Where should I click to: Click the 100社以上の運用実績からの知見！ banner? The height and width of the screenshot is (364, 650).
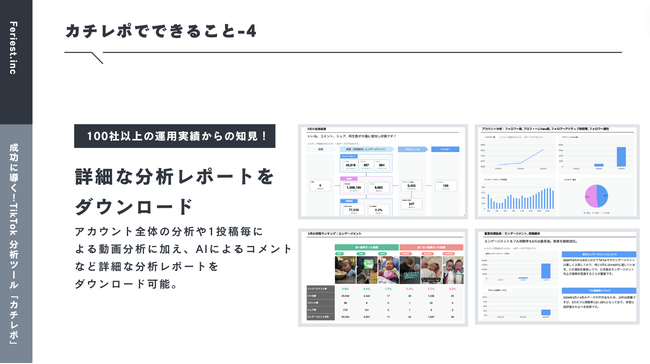pyautogui.click(x=175, y=136)
